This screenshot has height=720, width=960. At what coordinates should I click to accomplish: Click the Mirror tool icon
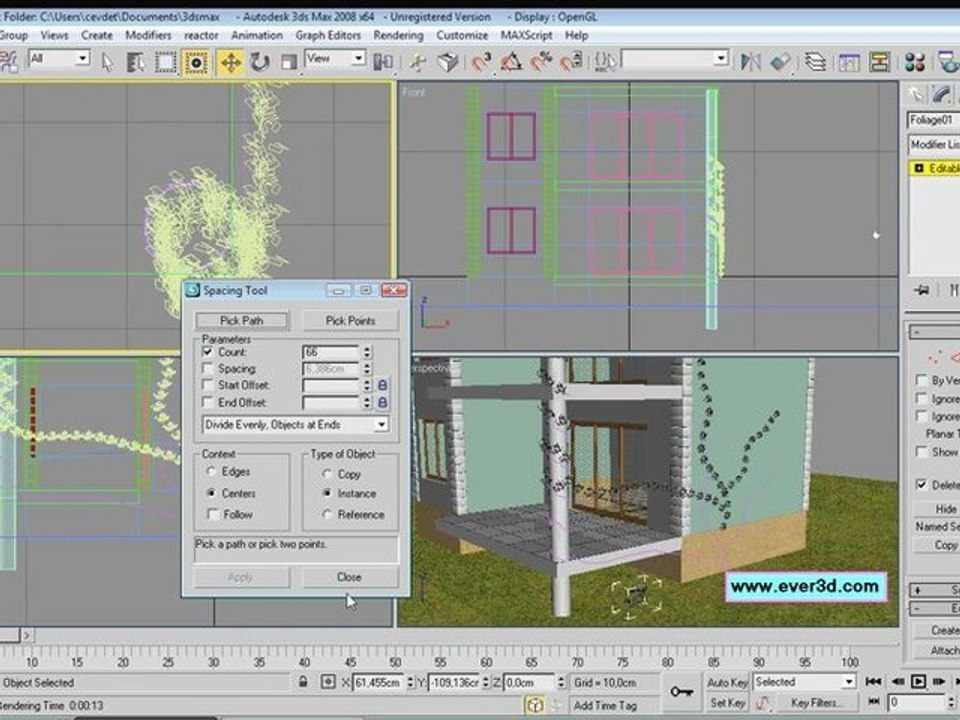click(x=751, y=62)
